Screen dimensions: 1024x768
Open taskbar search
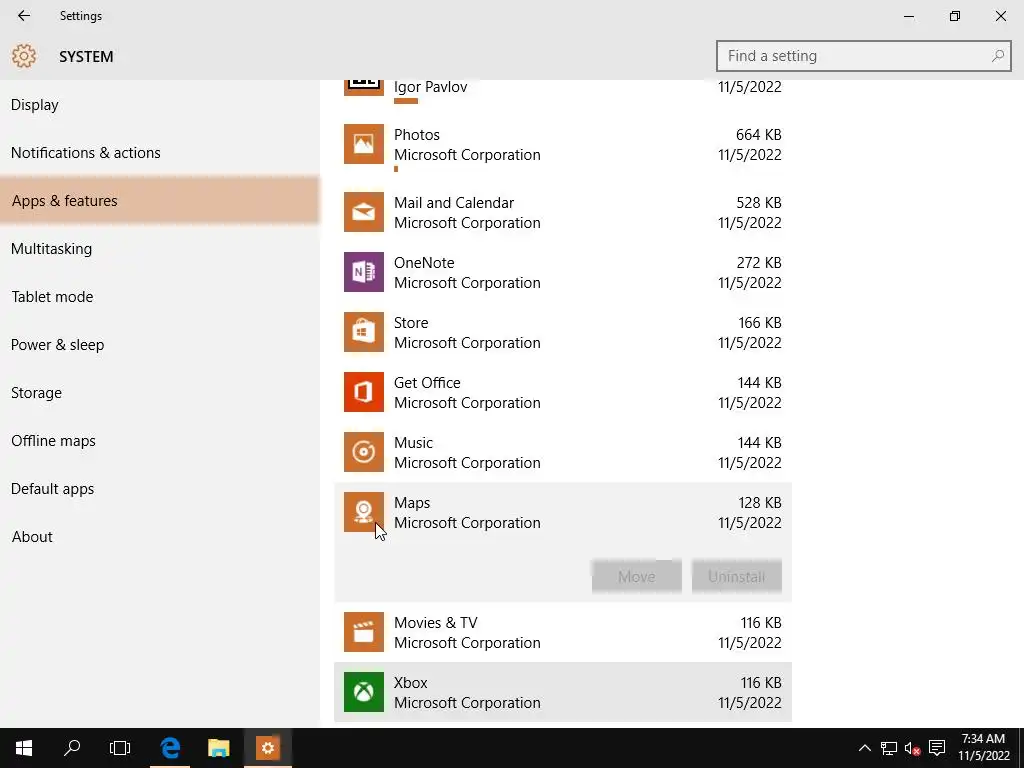point(72,748)
